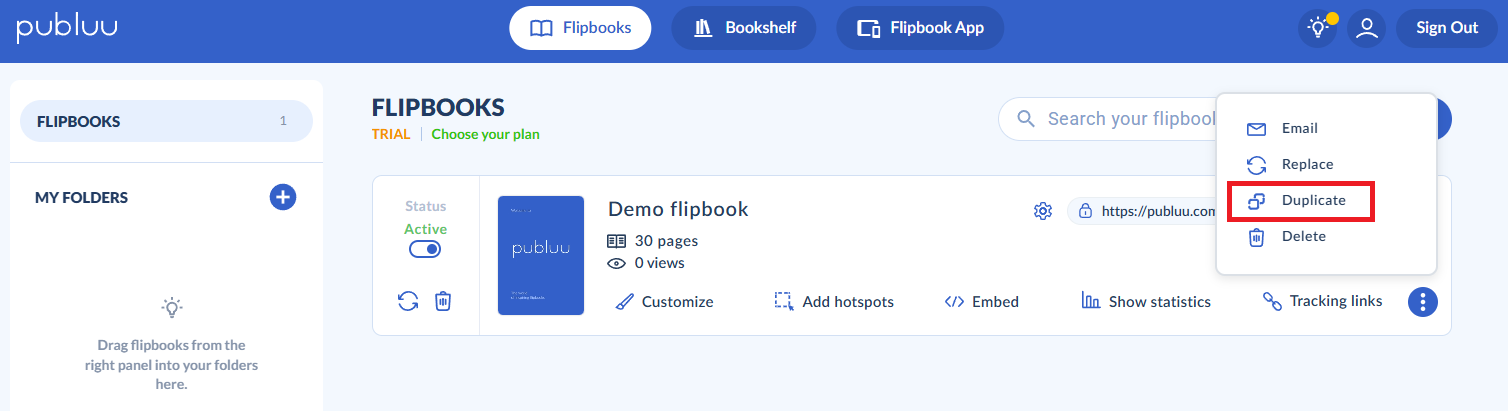Click the lightbulb icon in folders panel
The image size is (1508, 411).
pos(172,307)
